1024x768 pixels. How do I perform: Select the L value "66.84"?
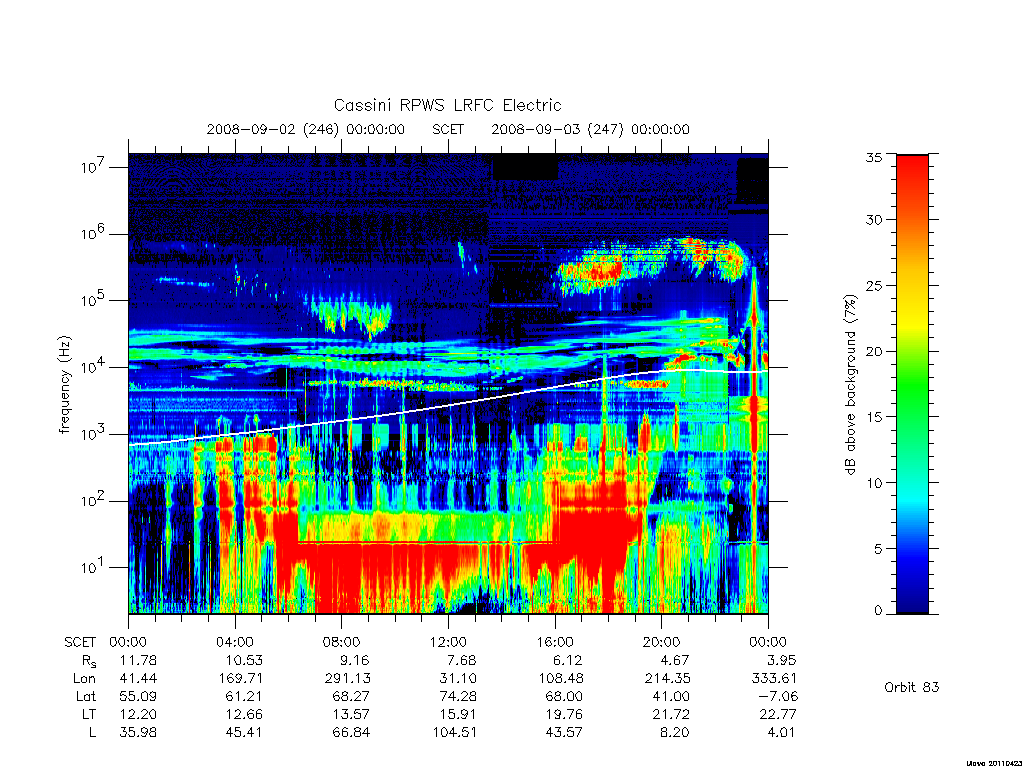tap(351, 733)
